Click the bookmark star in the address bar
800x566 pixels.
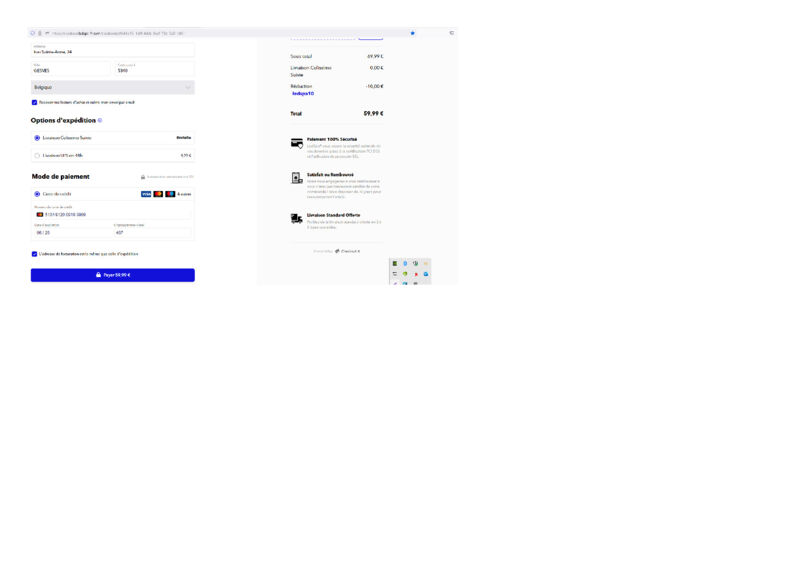click(x=413, y=33)
